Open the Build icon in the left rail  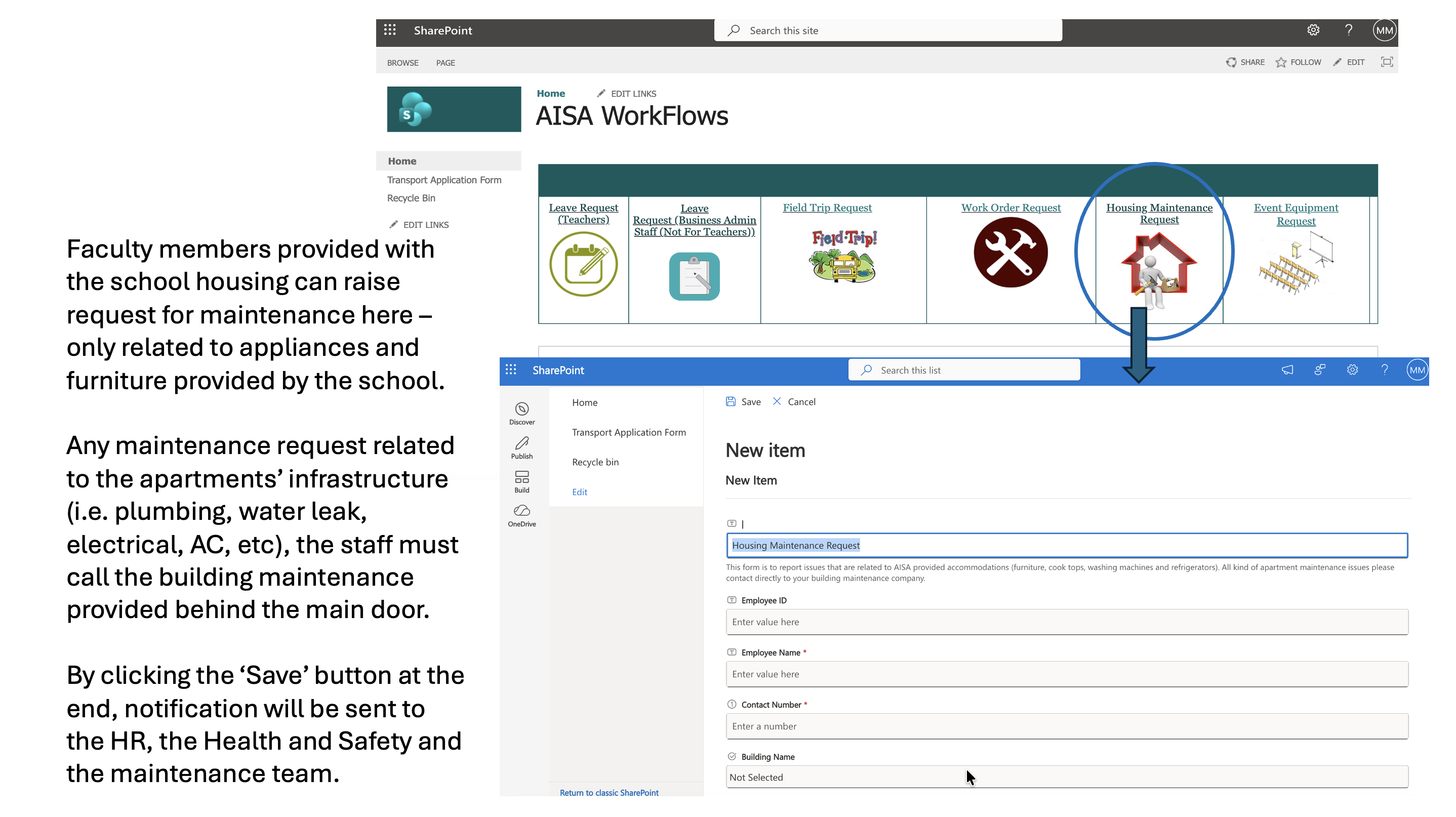pos(521,481)
